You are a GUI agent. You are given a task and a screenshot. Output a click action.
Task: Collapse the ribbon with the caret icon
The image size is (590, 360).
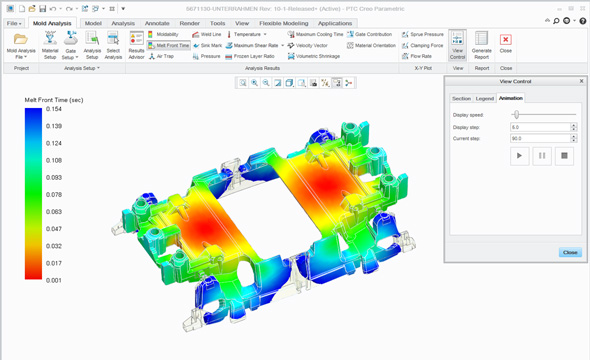[547, 21]
